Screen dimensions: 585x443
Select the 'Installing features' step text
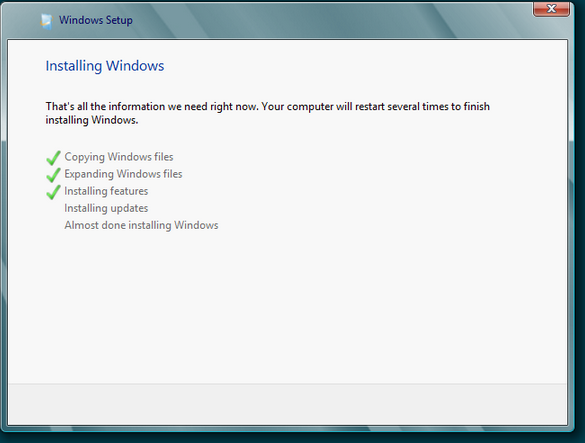(x=106, y=191)
